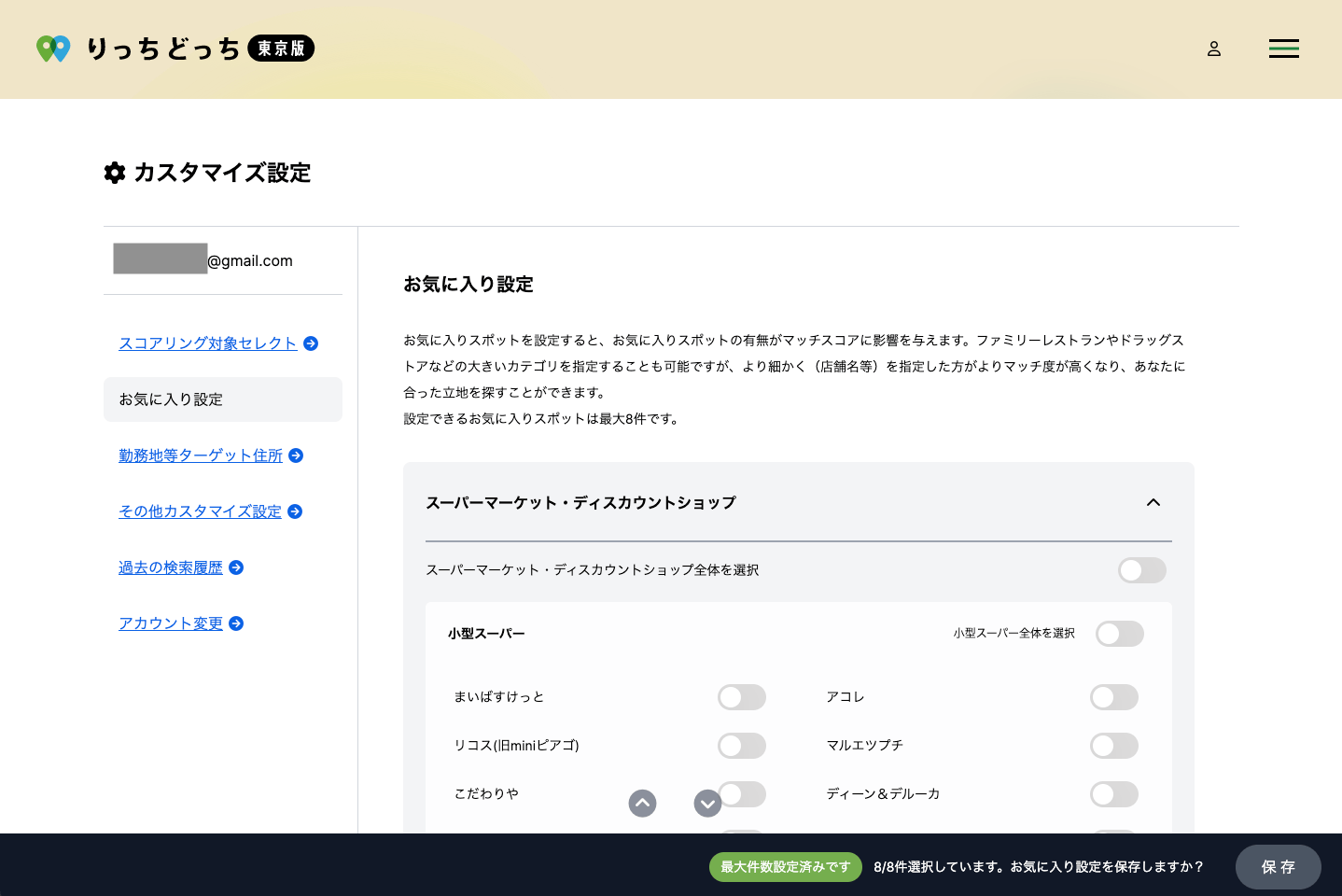This screenshot has width=1342, height=896.
Task: Collapse the スーパーマーケット・ディスカウントショップ section
Action: (1153, 502)
